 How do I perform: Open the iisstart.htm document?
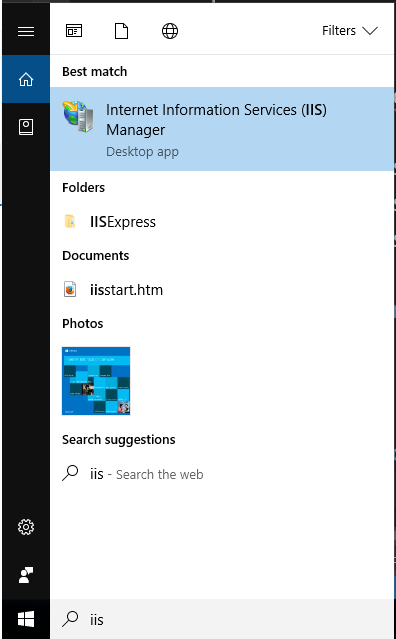222,290
